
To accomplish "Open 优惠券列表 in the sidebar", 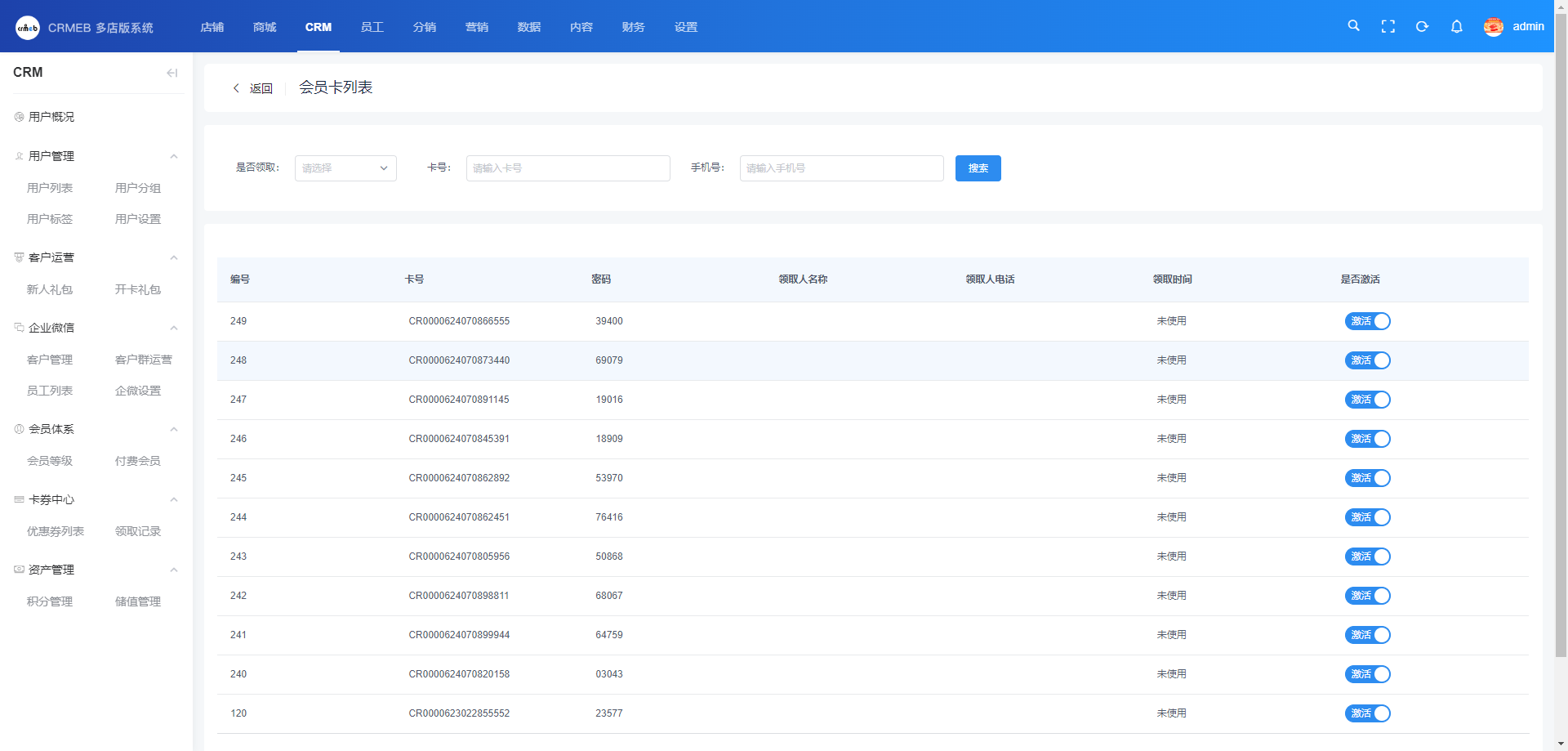I will click(56, 531).
